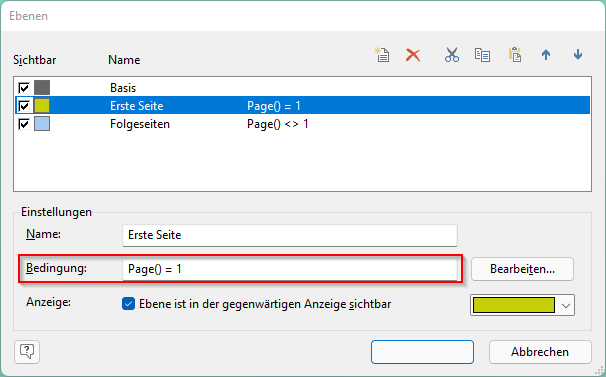This screenshot has width=606, height=377.
Task: Create a new layer with the toolbar icon
Action: pyautogui.click(x=382, y=55)
